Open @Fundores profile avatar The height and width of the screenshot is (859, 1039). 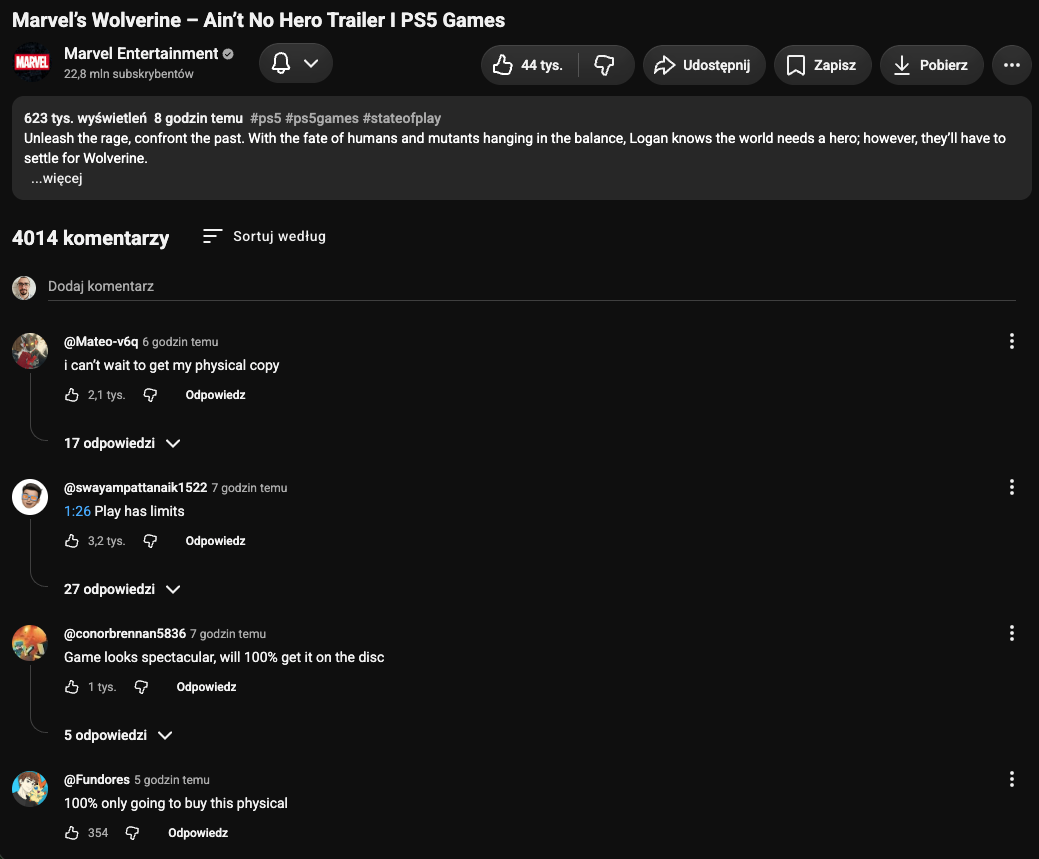click(x=30, y=789)
